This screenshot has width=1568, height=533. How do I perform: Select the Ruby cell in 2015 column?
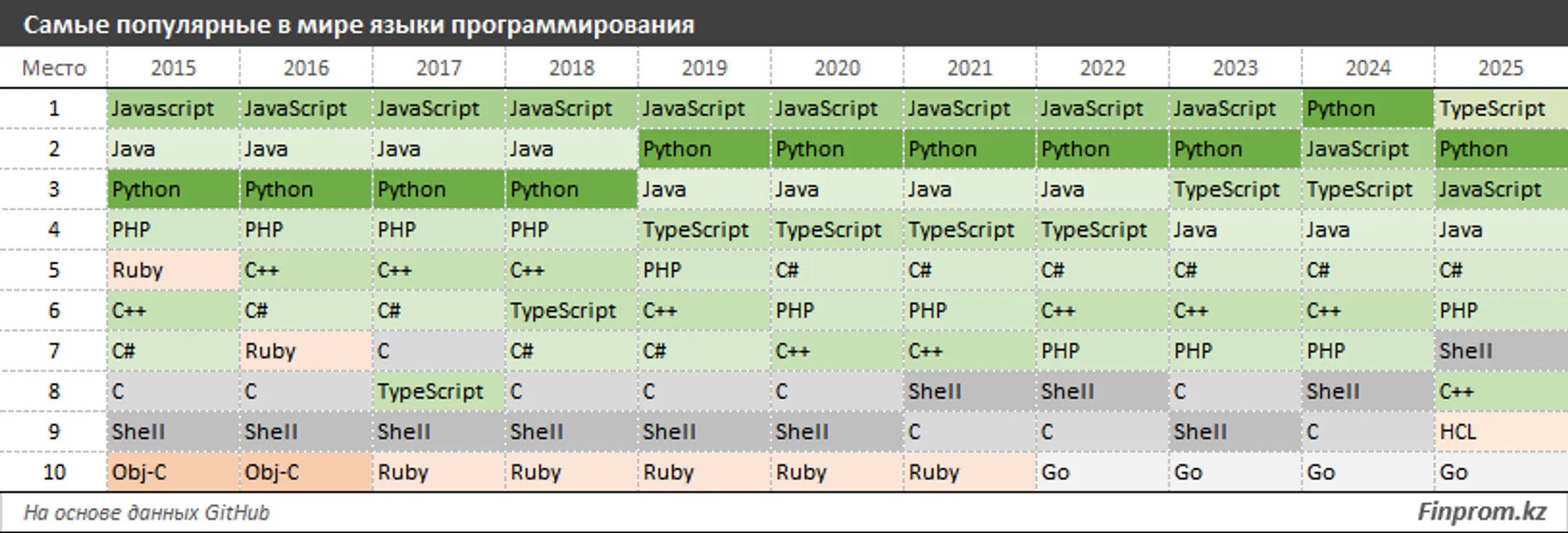point(137,270)
